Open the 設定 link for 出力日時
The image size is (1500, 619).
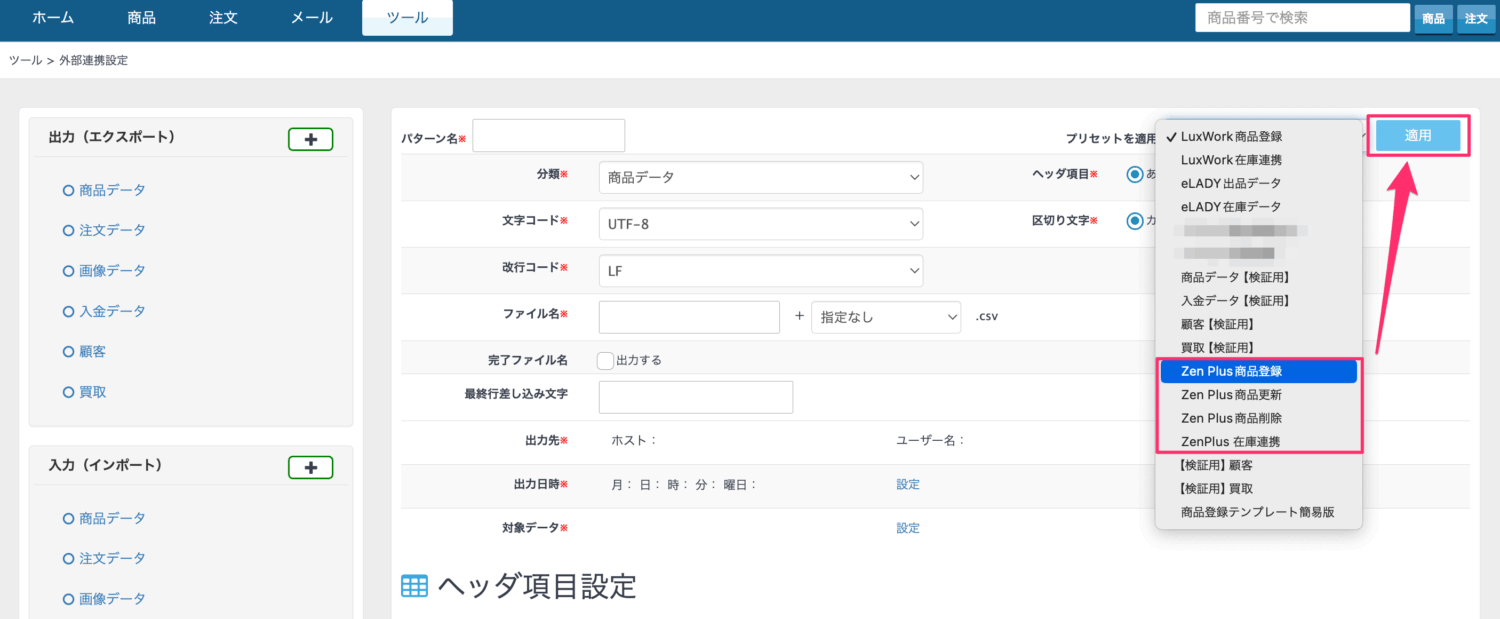pos(908,484)
